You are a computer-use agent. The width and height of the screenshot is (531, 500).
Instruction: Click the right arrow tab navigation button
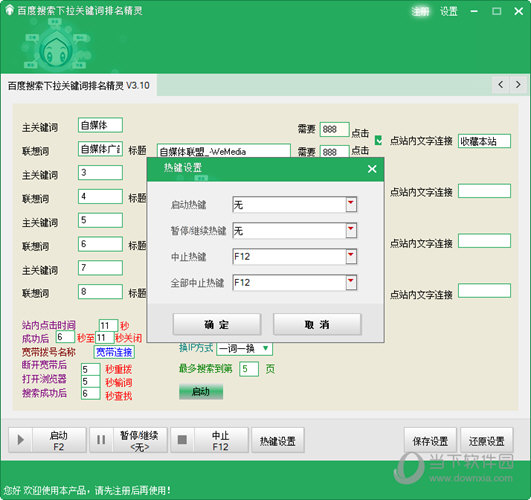click(x=518, y=84)
